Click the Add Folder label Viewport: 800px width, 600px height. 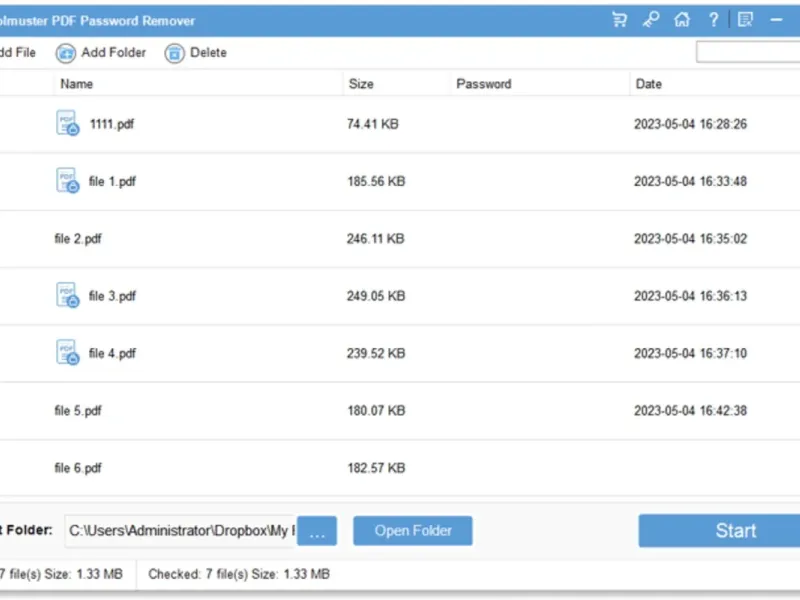pyautogui.click(x=113, y=53)
